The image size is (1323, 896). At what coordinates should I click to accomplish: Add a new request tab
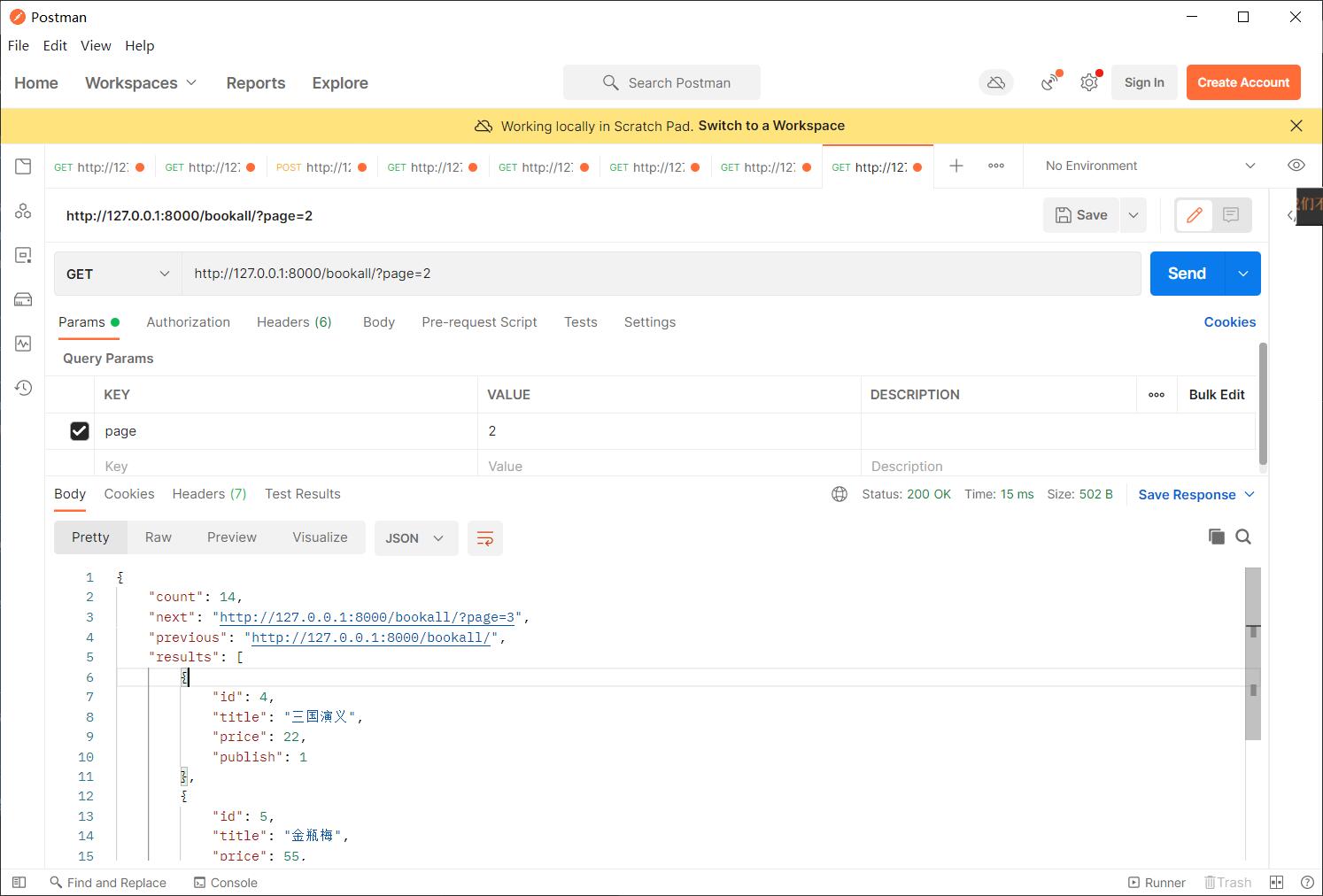[x=956, y=166]
